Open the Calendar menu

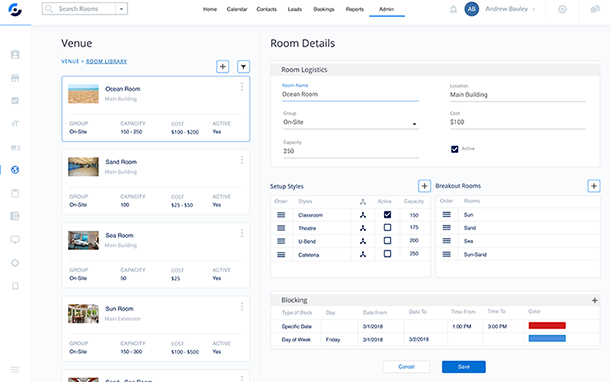pos(237,9)
